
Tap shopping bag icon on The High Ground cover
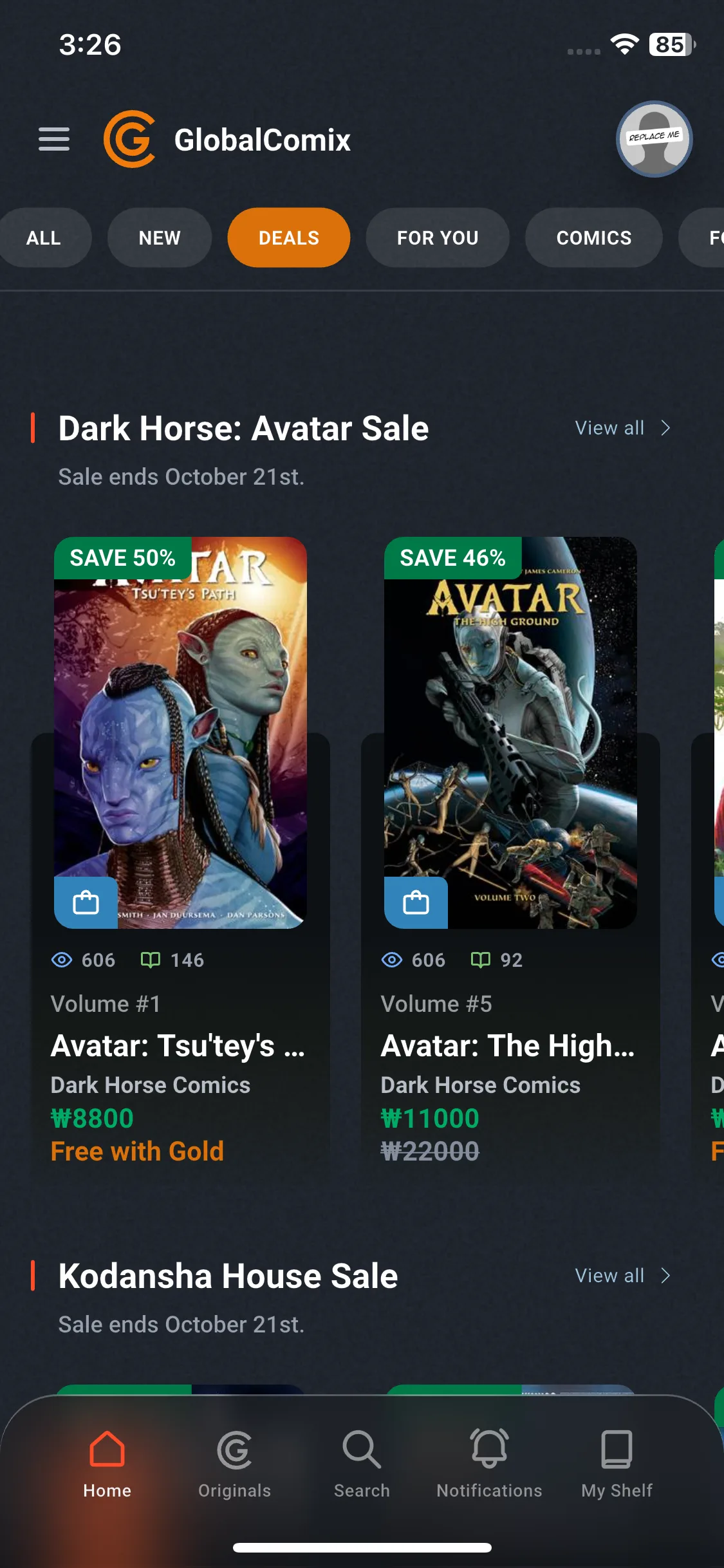point(416,902)
